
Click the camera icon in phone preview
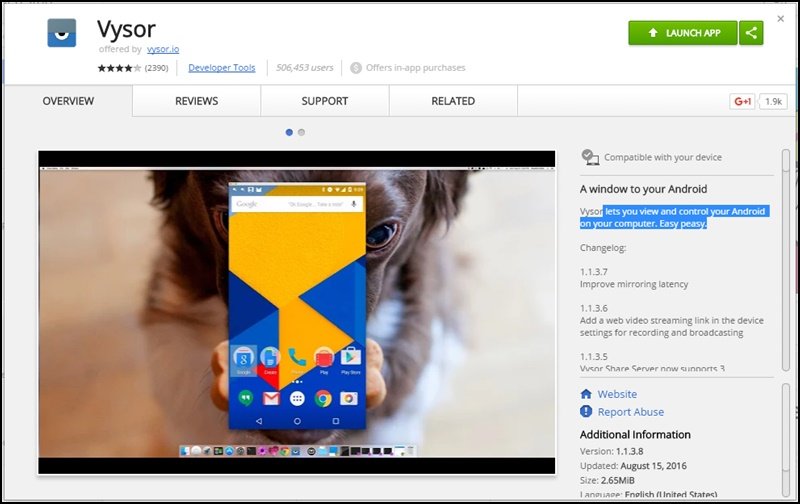[x=349, y=398]
